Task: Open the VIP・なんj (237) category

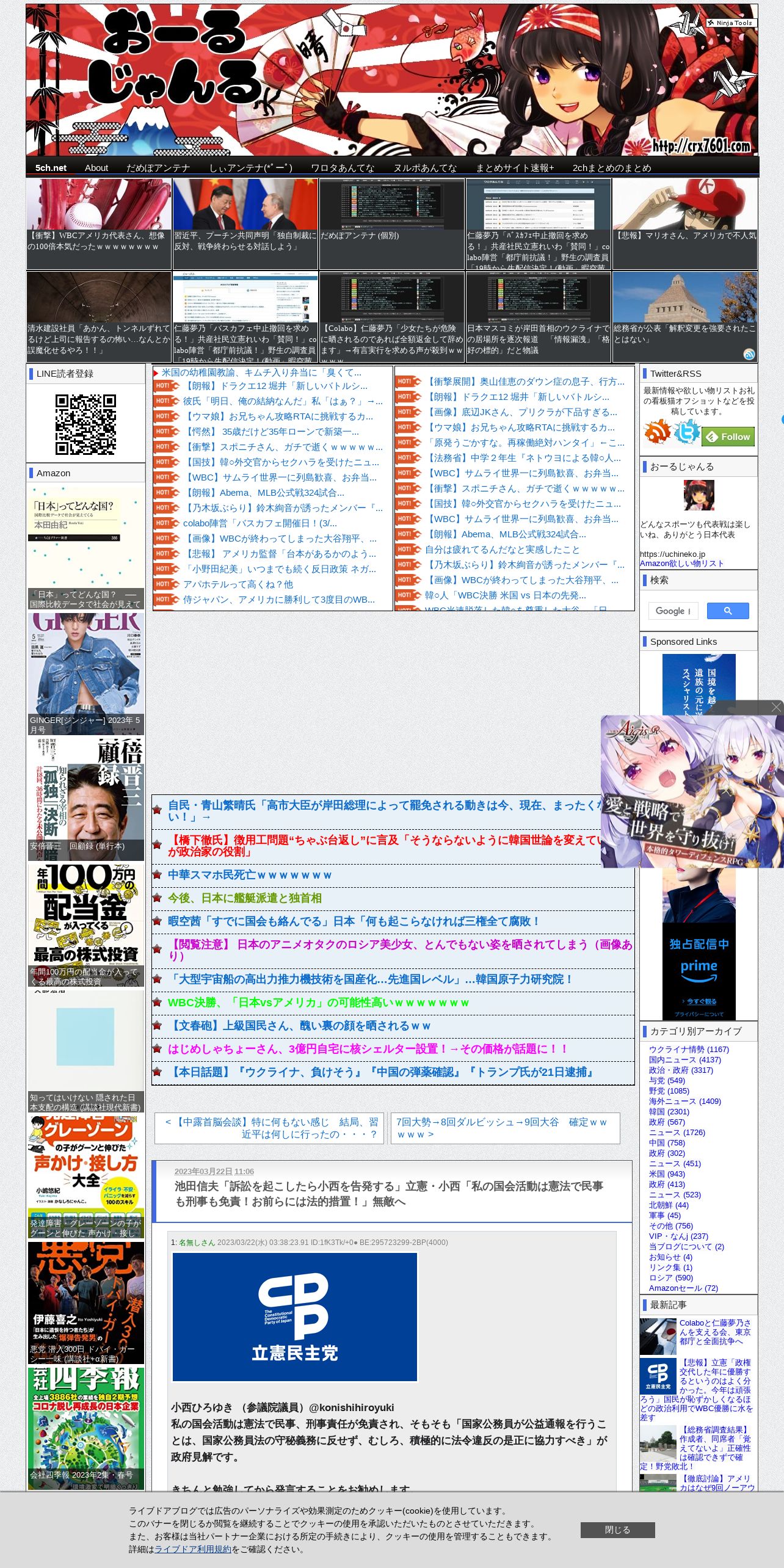Action: [x=678, y=1236]
